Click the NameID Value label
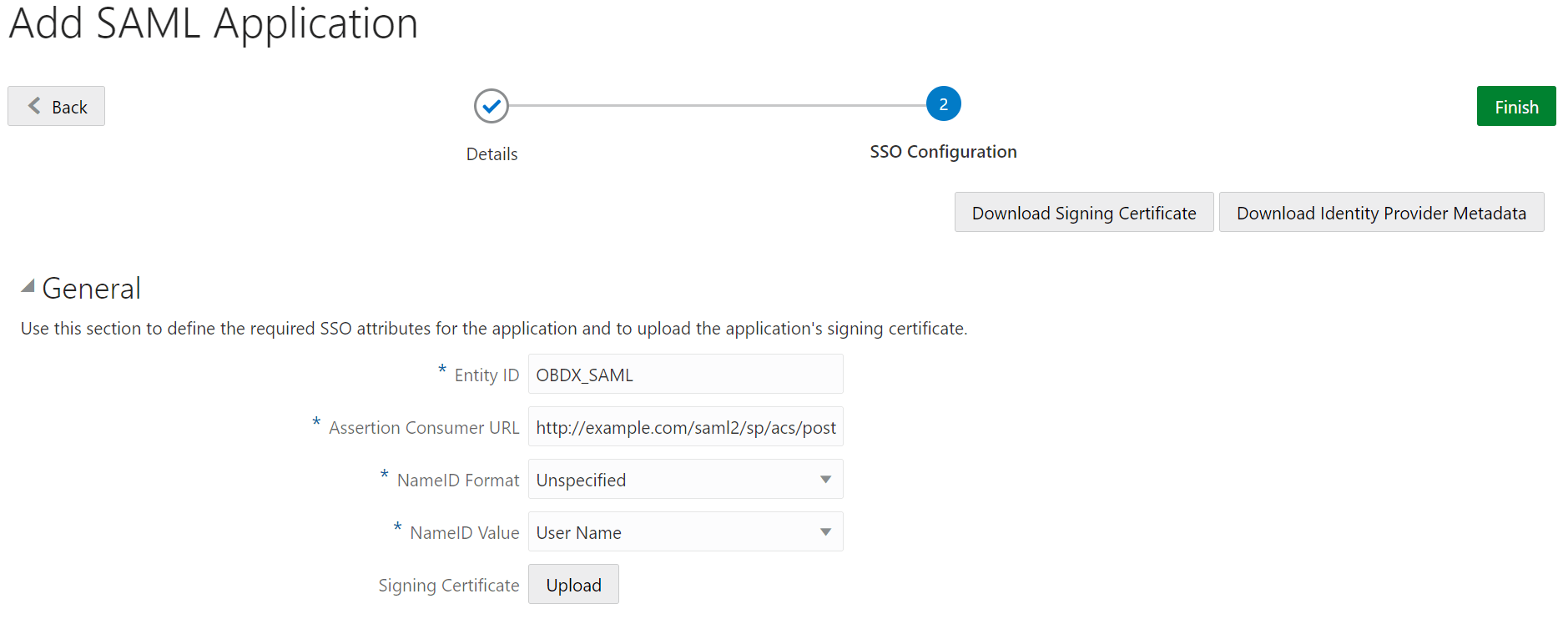The image size is (1568, 629). tap(464, 533)
